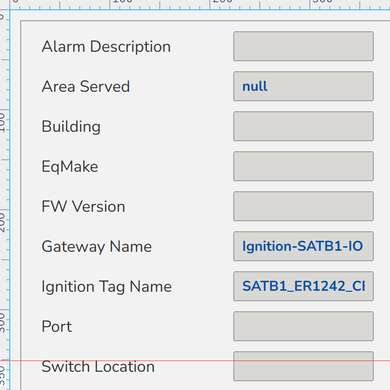Click the Building label text
390x390 pixels.
coord(71,127)
